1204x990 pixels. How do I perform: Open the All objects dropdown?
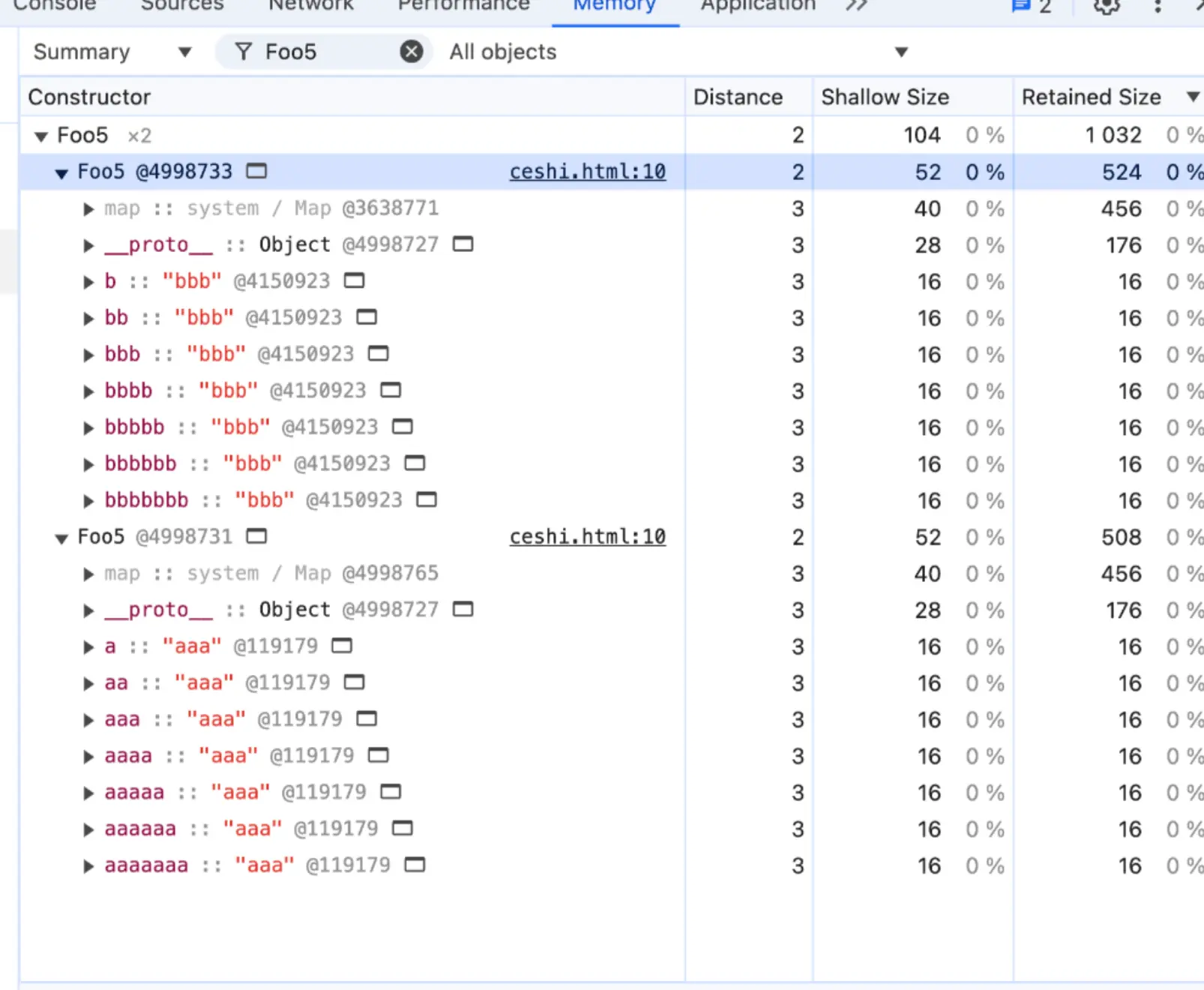pos(678,52)
